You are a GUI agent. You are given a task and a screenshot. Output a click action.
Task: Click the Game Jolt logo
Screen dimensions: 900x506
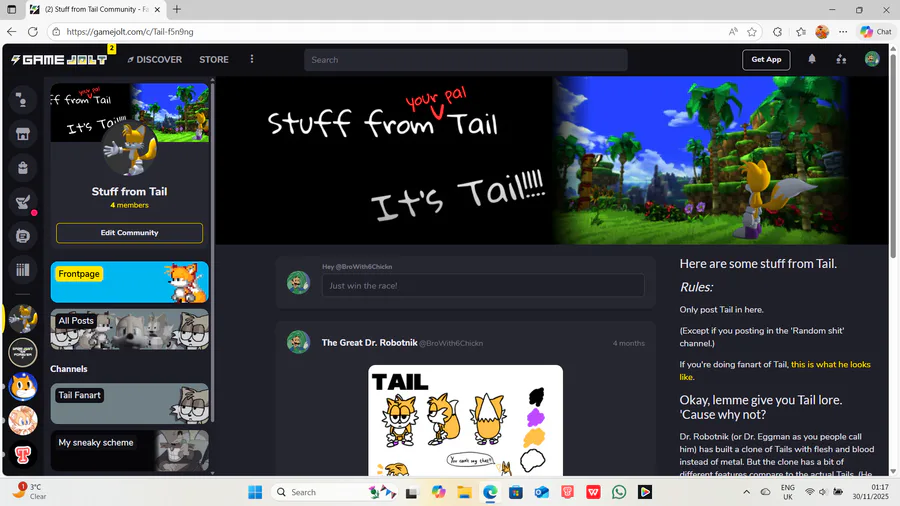[x=59, y=60]
